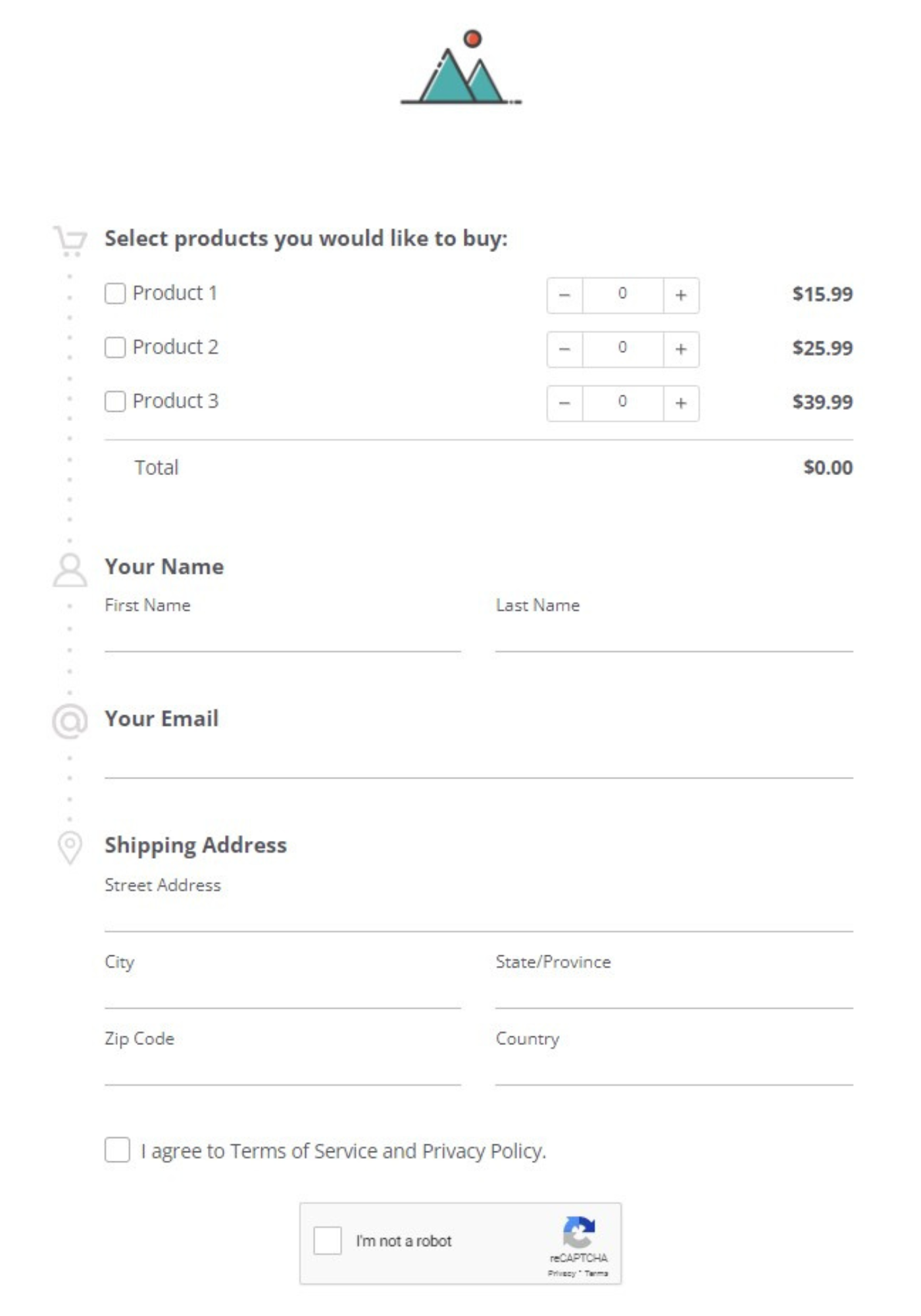Open reCAPTCHA Terms link
This screenshot has width=921, height=1316.
coord(597,1273)
